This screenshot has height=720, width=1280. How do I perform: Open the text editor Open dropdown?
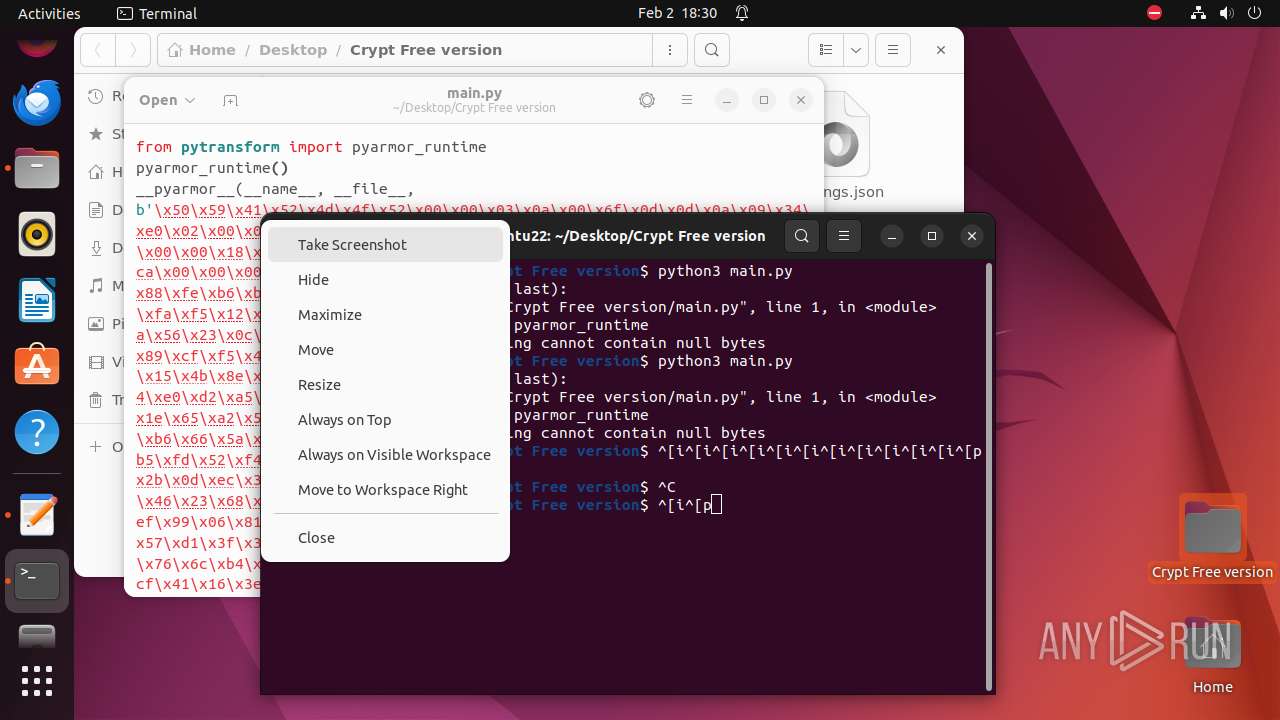(167, 100)
